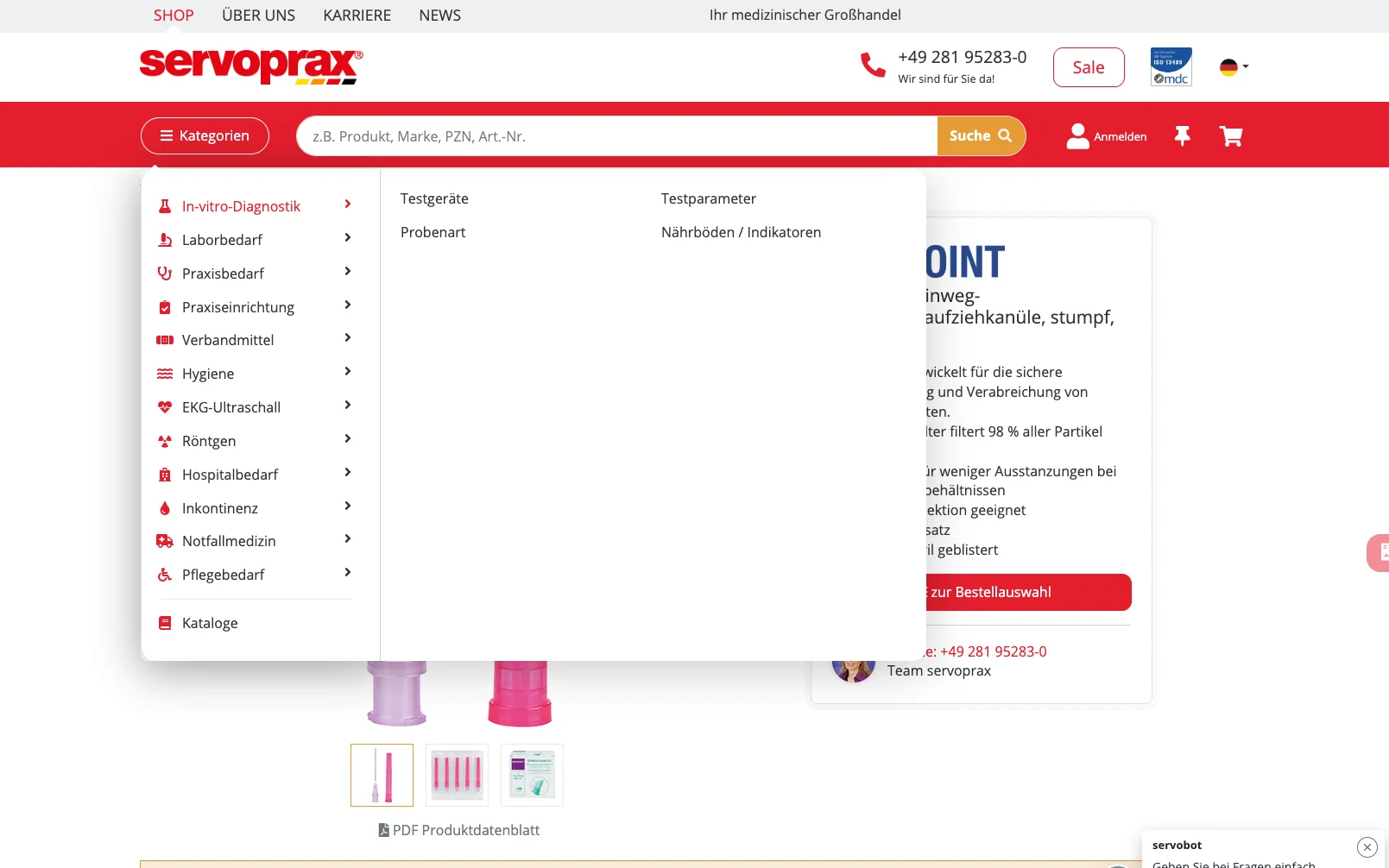The image size is (1389, 868).
Task: Open the pinned wishlist pin icon
Action: point(1183,135)
